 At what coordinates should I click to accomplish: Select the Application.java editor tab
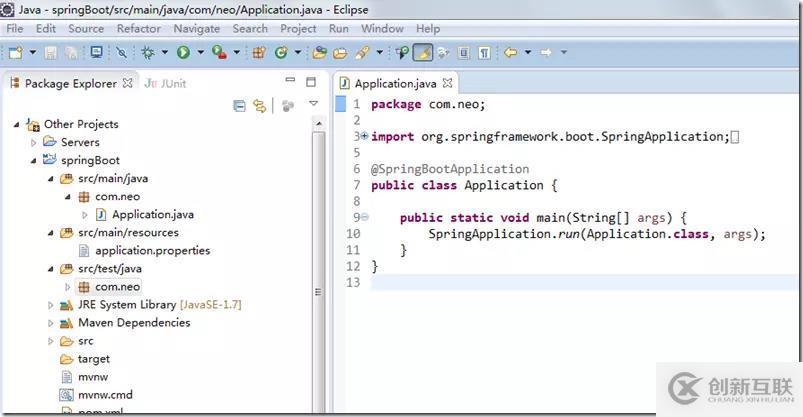click(x=395, y=83)
